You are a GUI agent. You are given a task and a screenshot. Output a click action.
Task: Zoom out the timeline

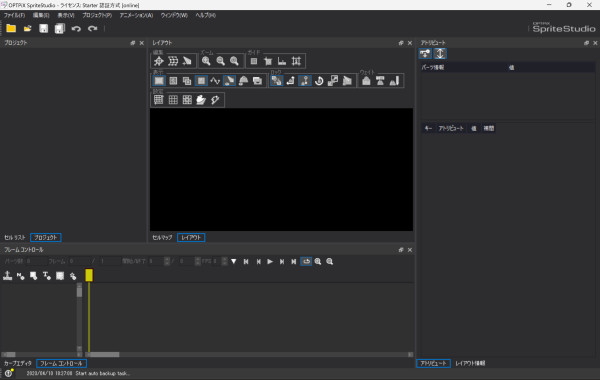(x=330, y=261)
